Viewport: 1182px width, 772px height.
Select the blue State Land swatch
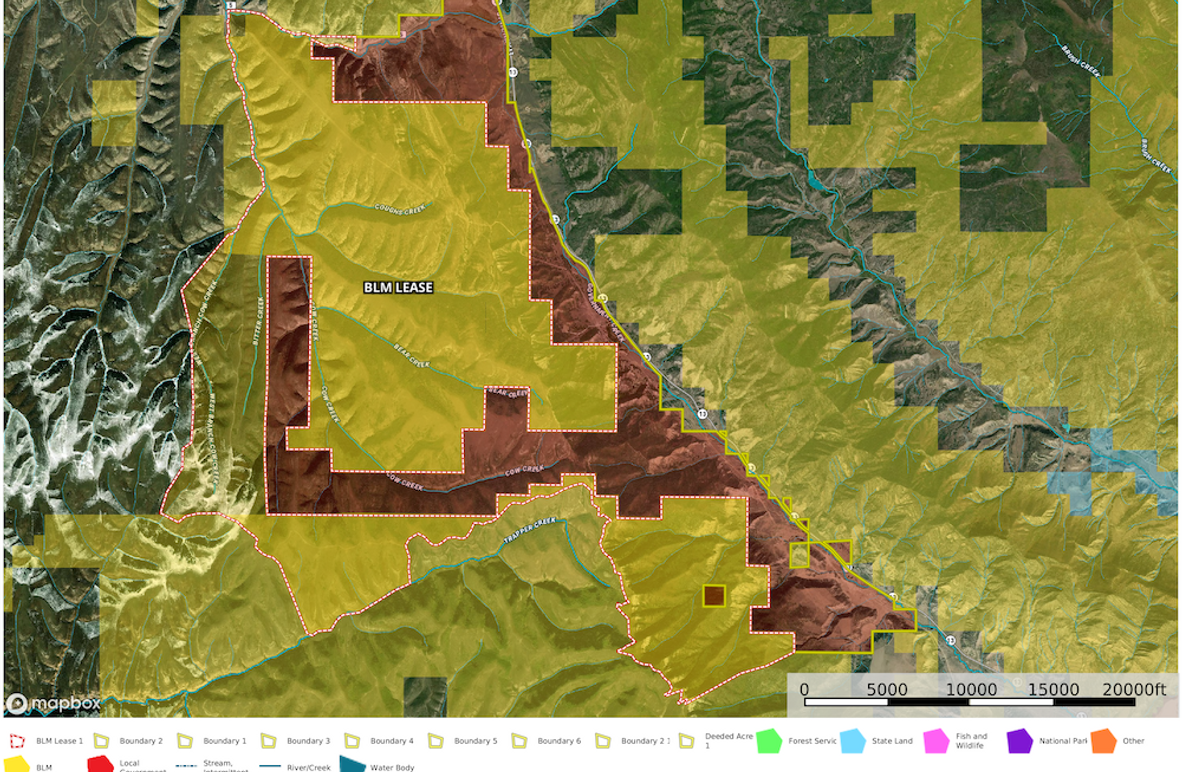[x=852, y=741]
